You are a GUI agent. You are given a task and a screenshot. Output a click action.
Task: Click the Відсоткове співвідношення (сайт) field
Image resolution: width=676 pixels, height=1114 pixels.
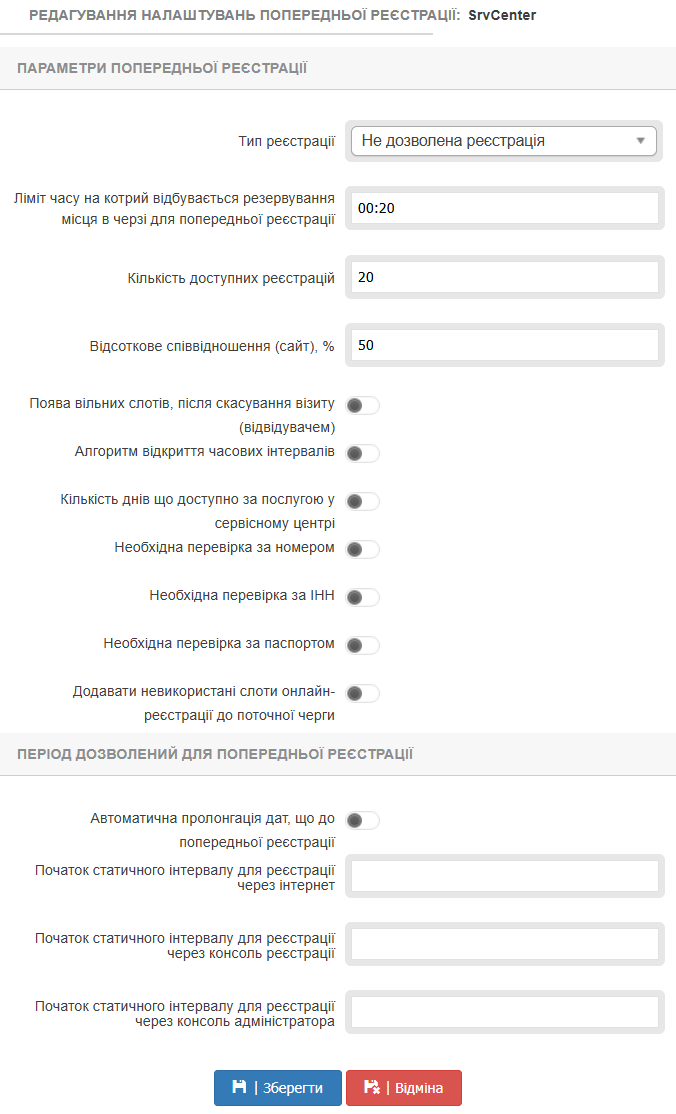504,345
